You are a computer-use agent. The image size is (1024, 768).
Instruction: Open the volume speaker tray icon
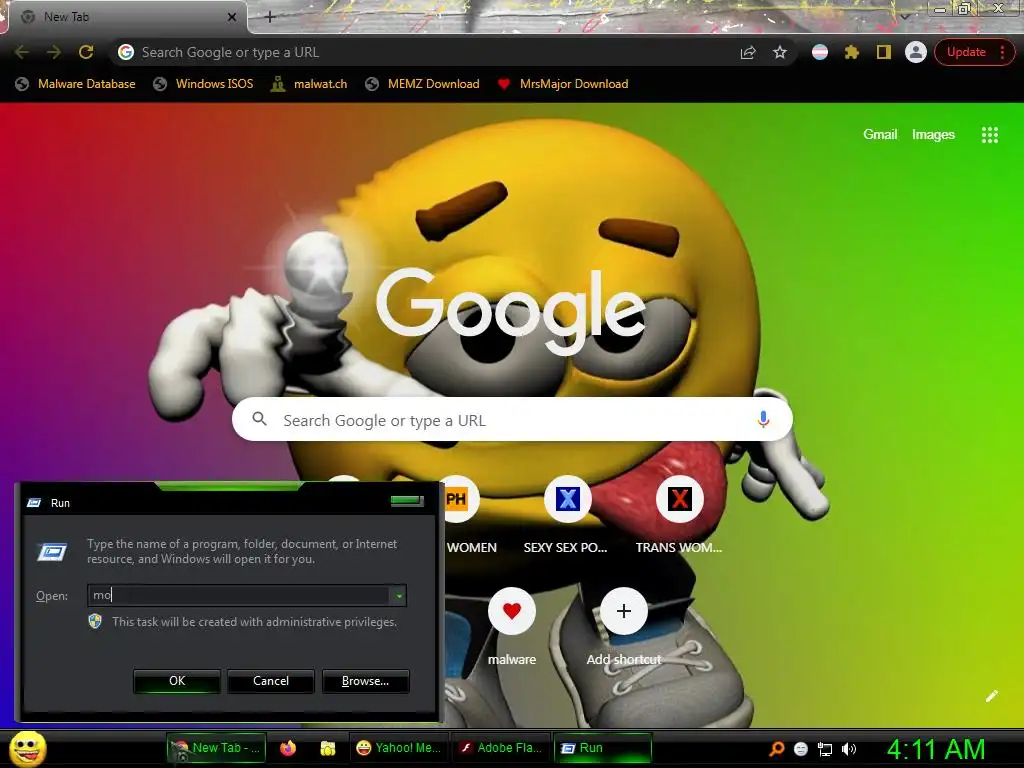tap(848, 749)
